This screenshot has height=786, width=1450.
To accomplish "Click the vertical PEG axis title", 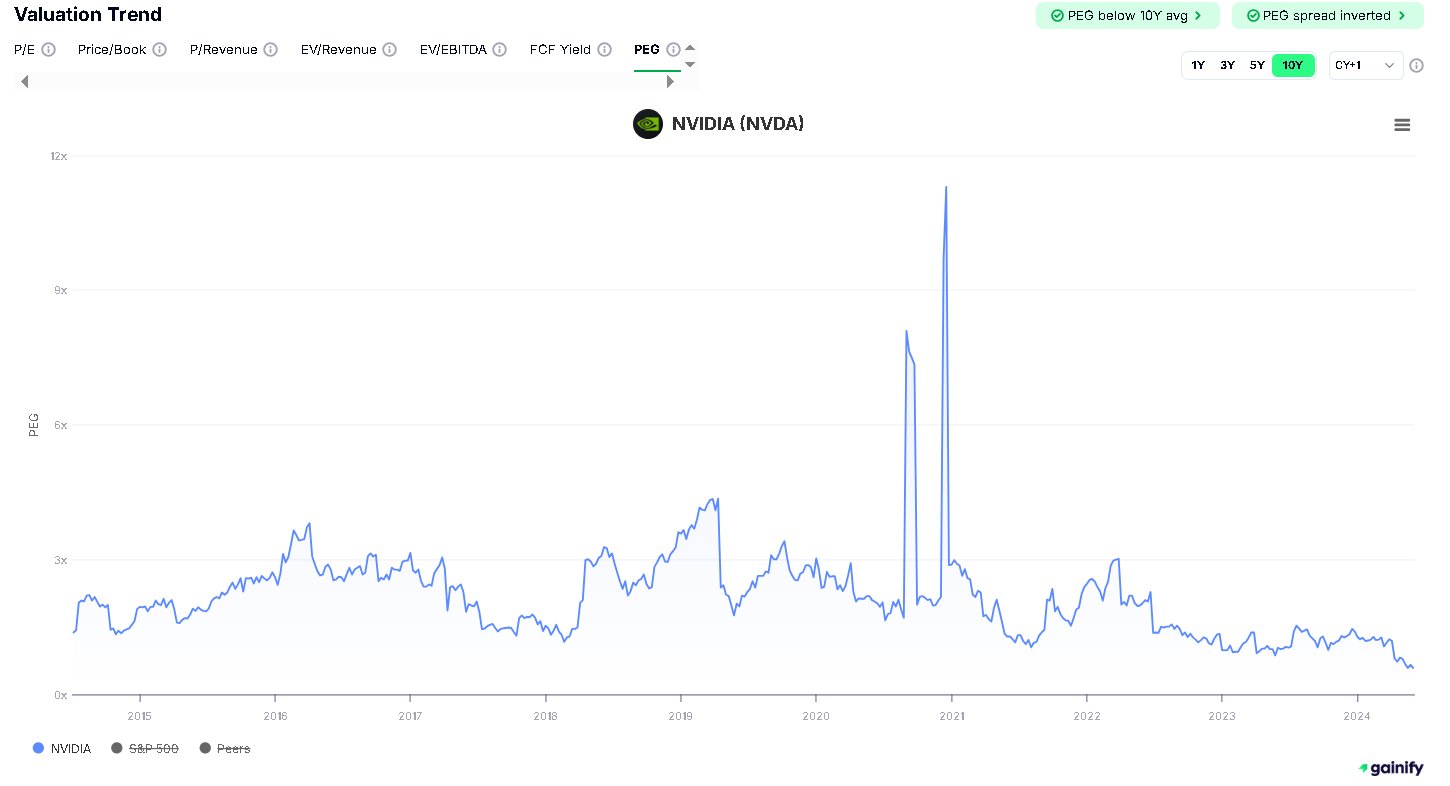I will (33, 425).
